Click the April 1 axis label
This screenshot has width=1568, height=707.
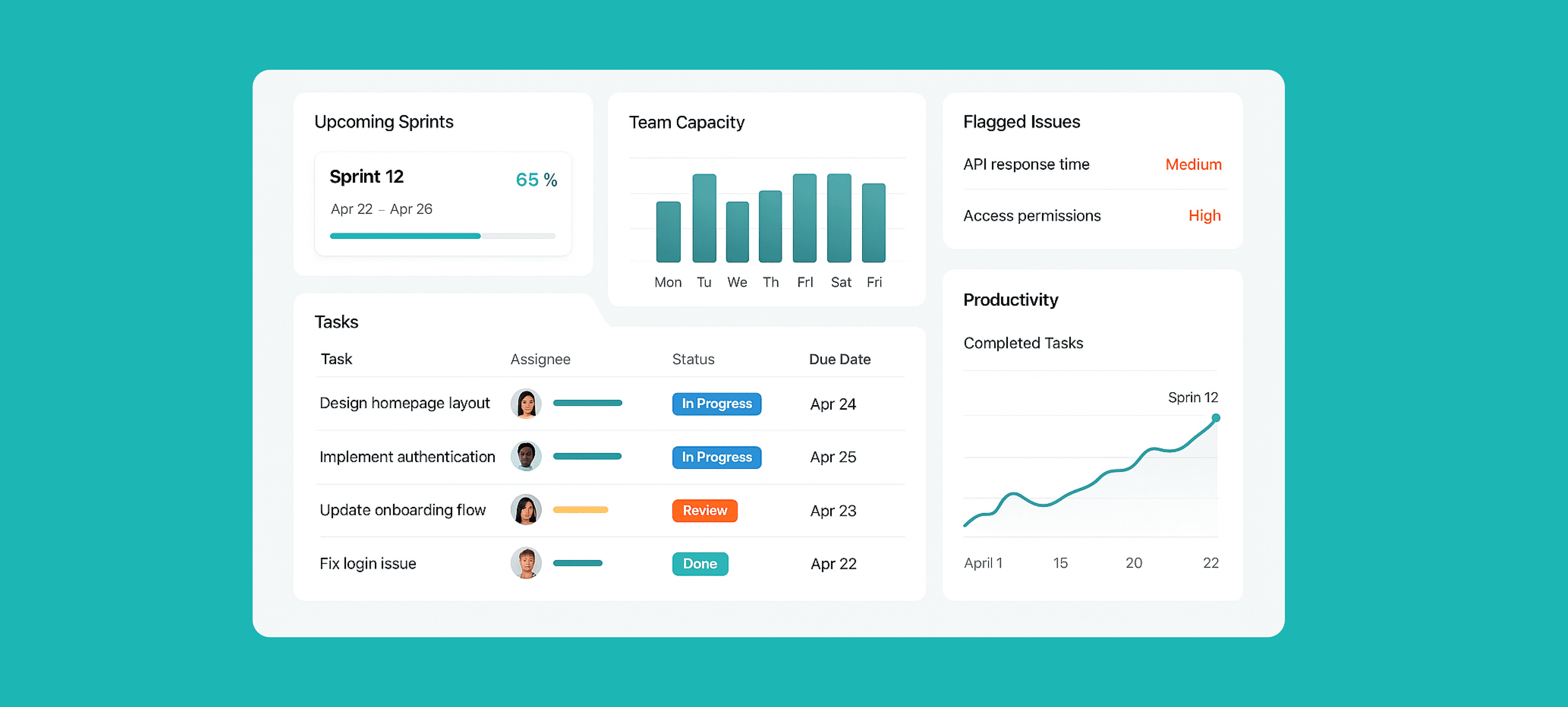[x=983, y=563]
